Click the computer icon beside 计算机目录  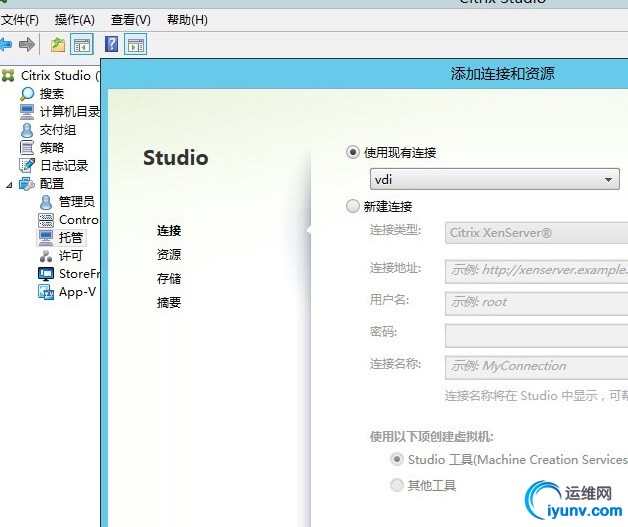pos(27,112)
